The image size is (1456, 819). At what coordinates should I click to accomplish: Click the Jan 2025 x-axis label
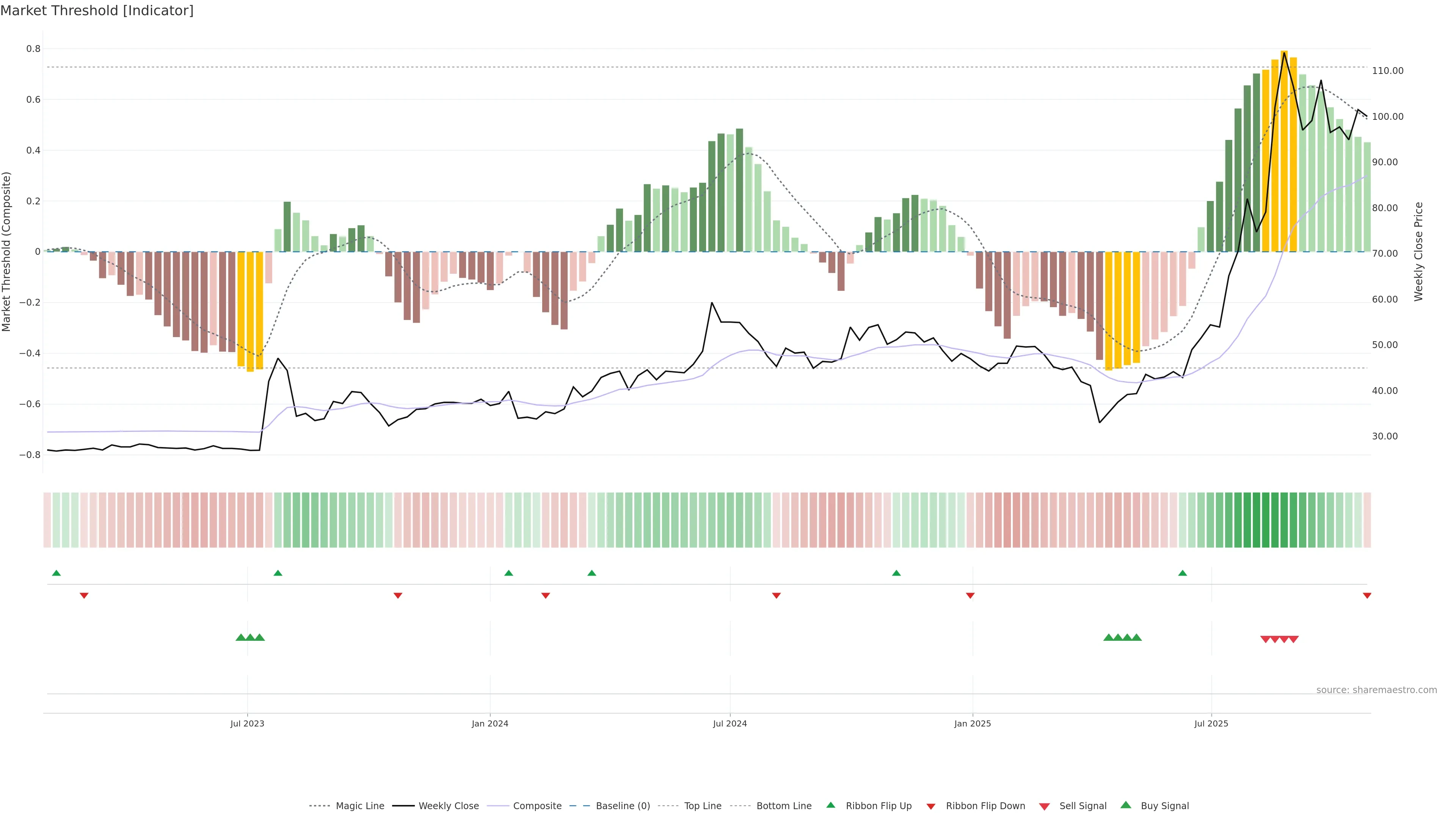[972, 723]
